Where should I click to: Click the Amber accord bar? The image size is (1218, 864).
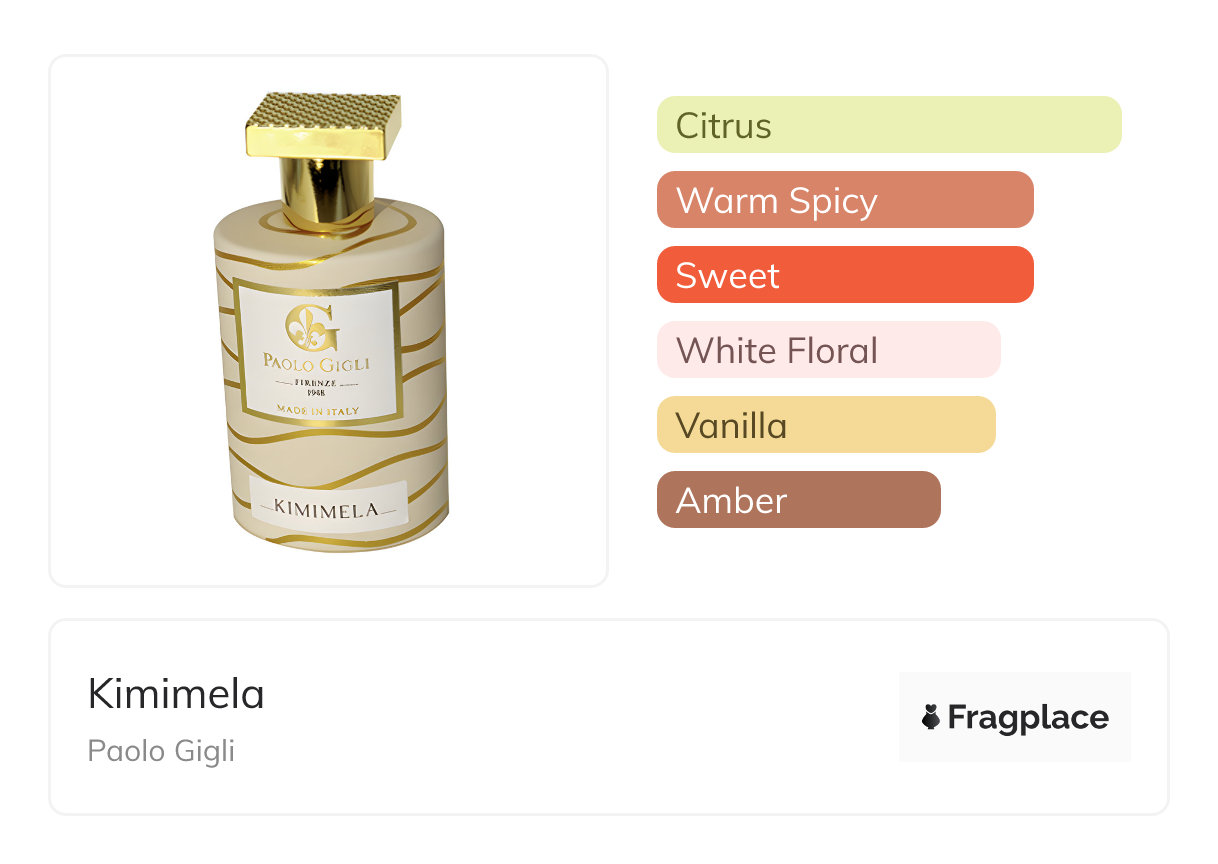pos(799,500)
